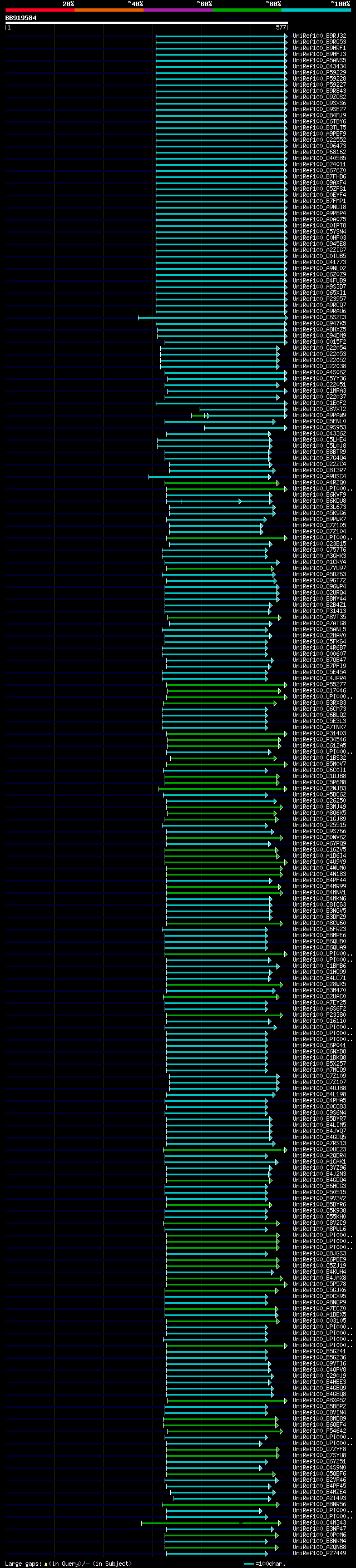Select hit label UniRef100_B7FMP1
The height and width of the screenshot is (1568, 356).
[319, 201]
